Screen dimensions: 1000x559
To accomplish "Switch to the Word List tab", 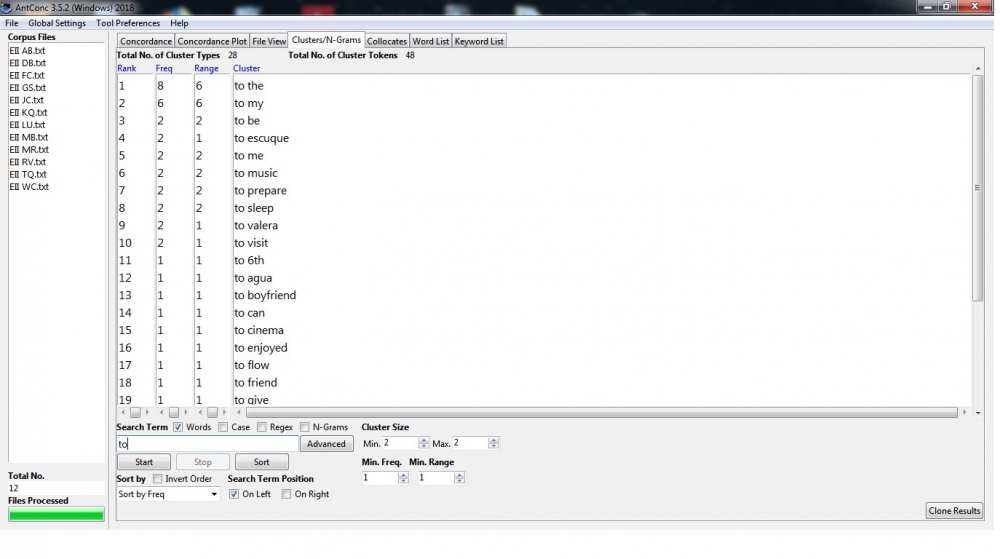I will click(x=430, y=41).
